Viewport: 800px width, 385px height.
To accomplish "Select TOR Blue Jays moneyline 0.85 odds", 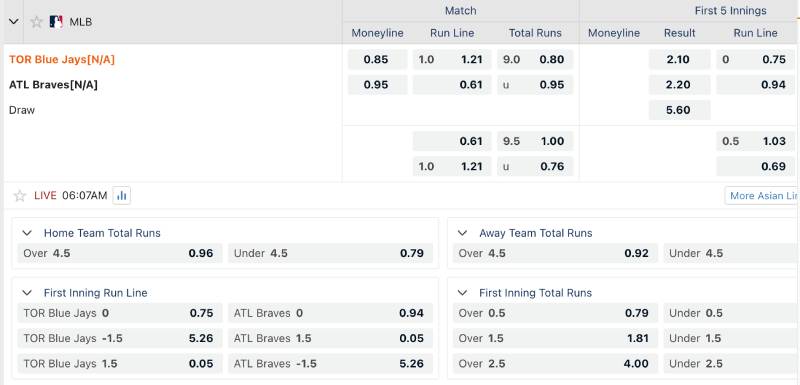I will tap(378, 59).
